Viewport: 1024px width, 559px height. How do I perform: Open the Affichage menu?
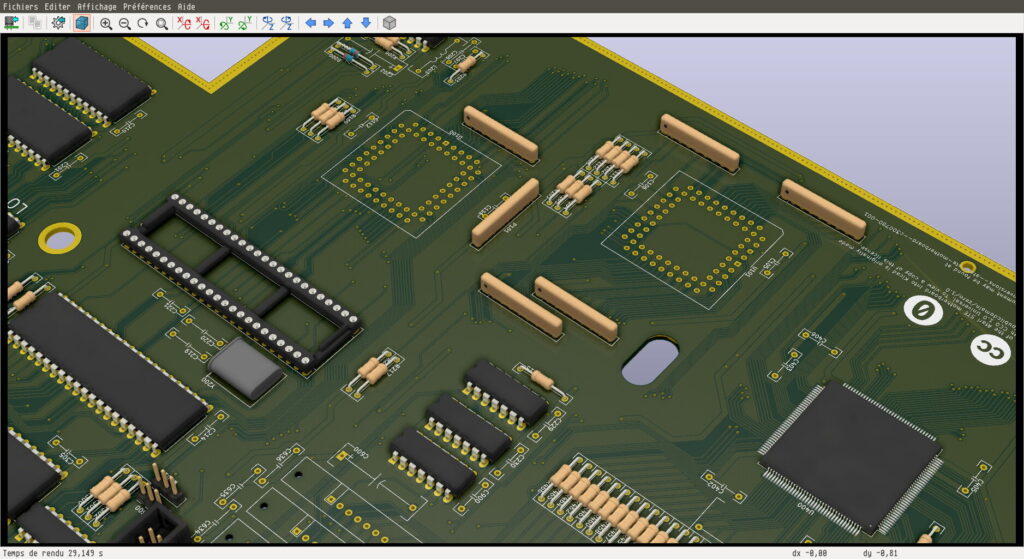(x=97, y=7)
